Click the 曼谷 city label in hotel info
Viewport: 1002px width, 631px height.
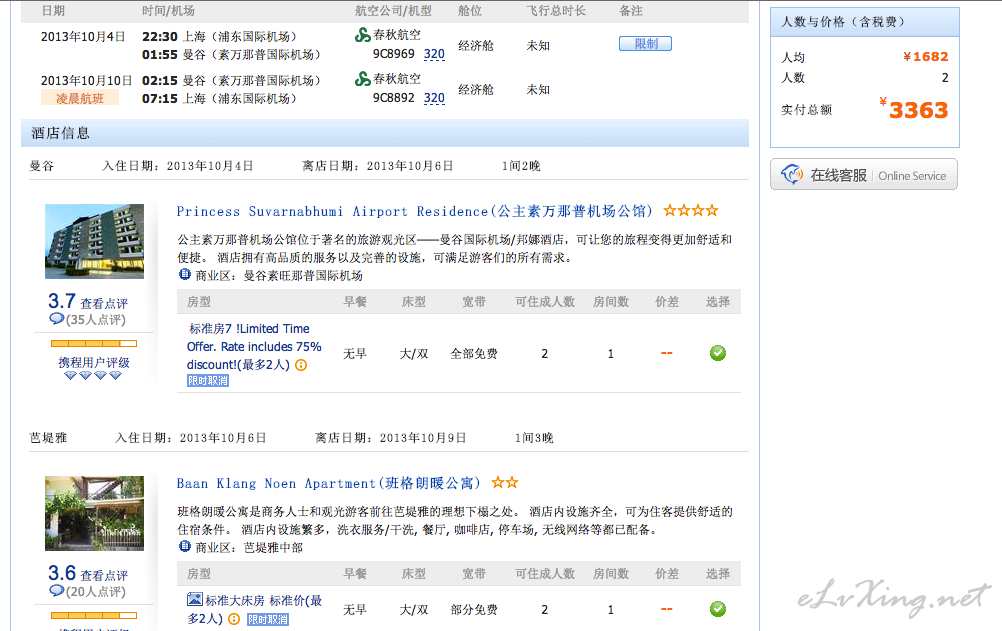point(42,166)
